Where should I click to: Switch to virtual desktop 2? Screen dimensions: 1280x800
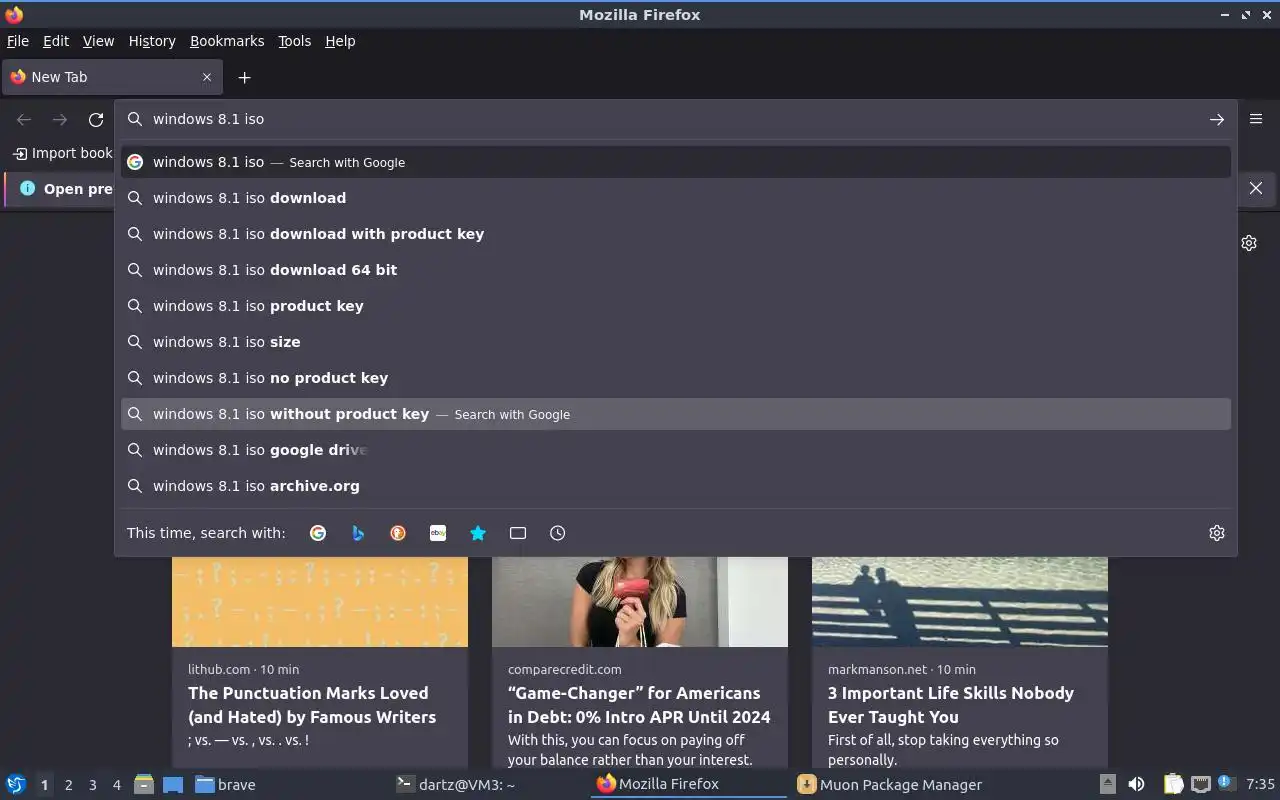click(68, 785)
